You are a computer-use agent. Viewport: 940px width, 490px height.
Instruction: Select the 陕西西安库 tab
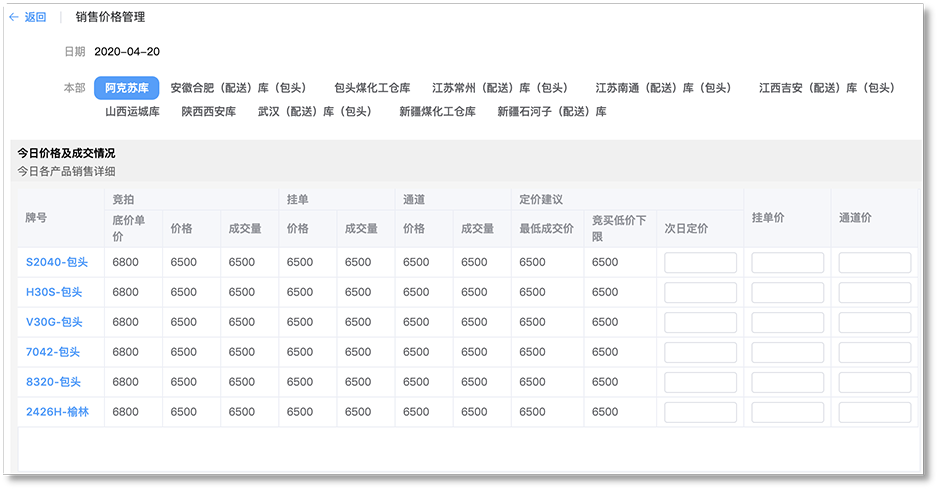coord(209,112)
